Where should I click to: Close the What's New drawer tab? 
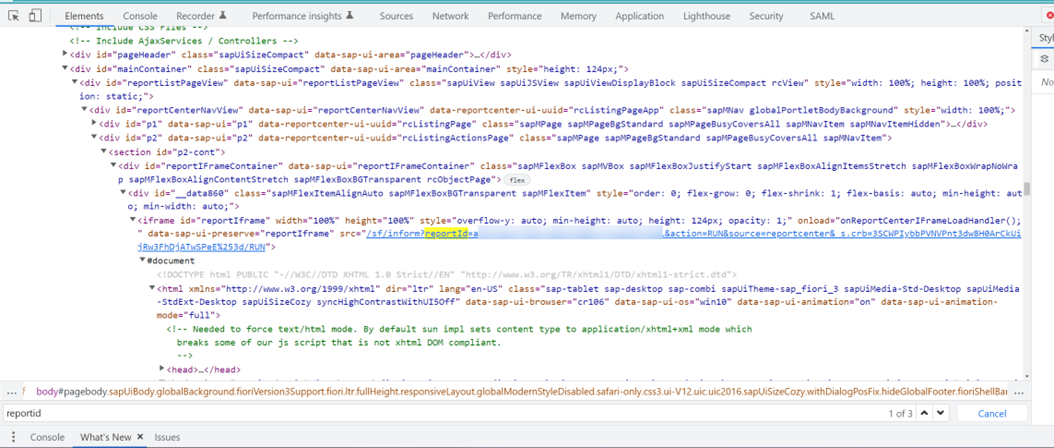coord(140,437)
